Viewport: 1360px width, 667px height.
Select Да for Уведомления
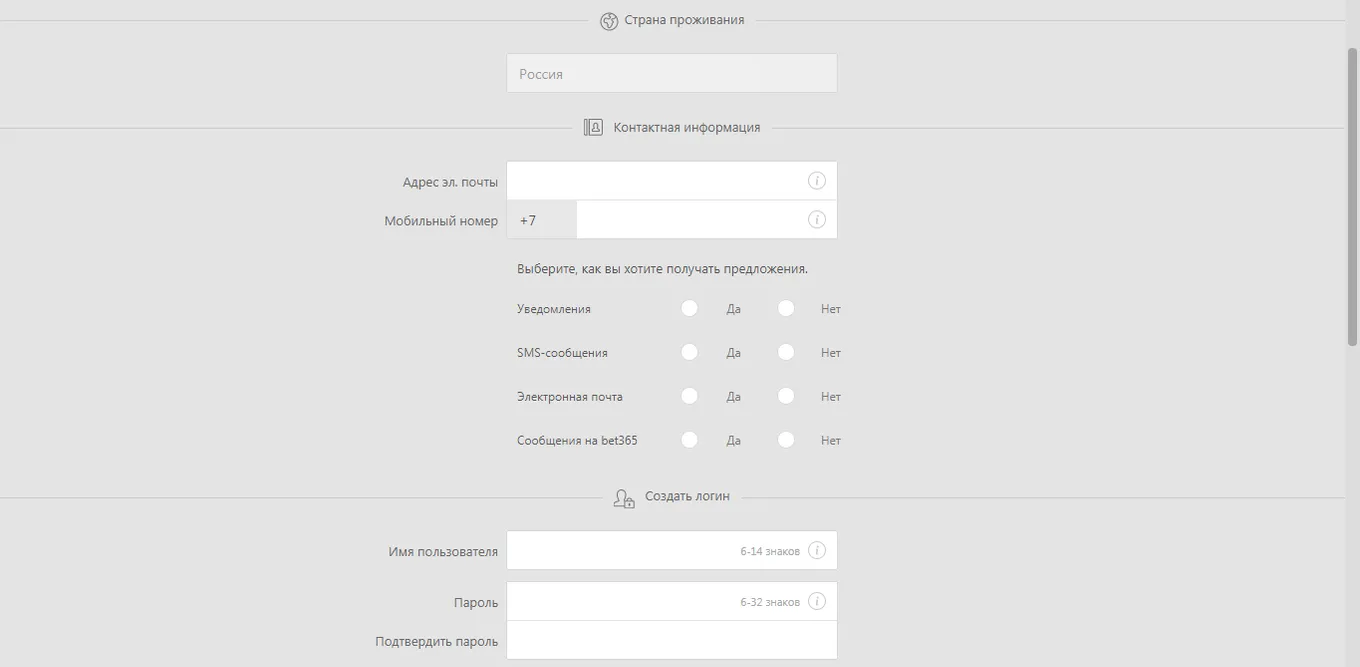tap(689, 308)
